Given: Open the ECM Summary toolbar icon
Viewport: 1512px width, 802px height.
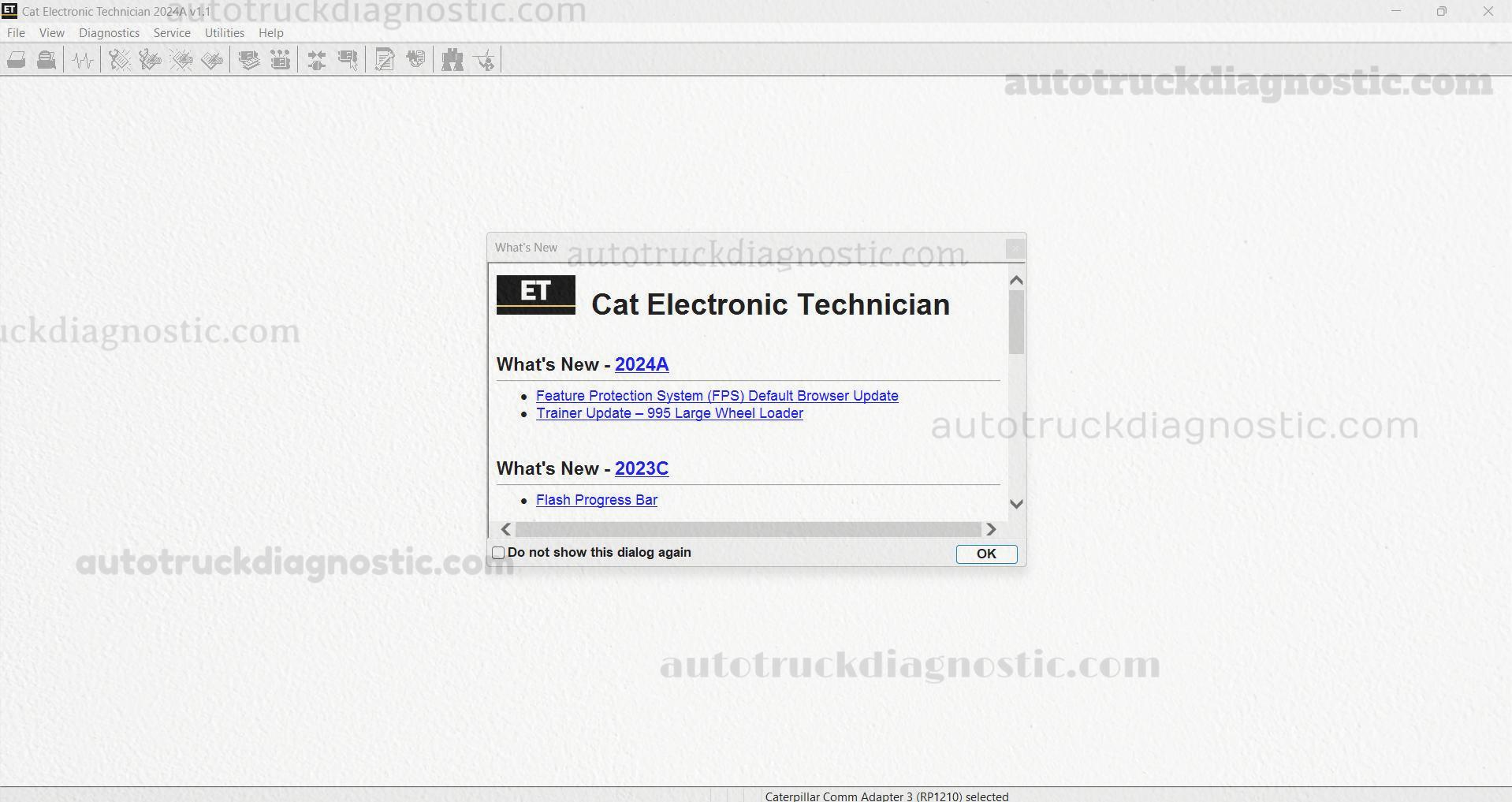Looking at the screenshot, I should (249, 60).
